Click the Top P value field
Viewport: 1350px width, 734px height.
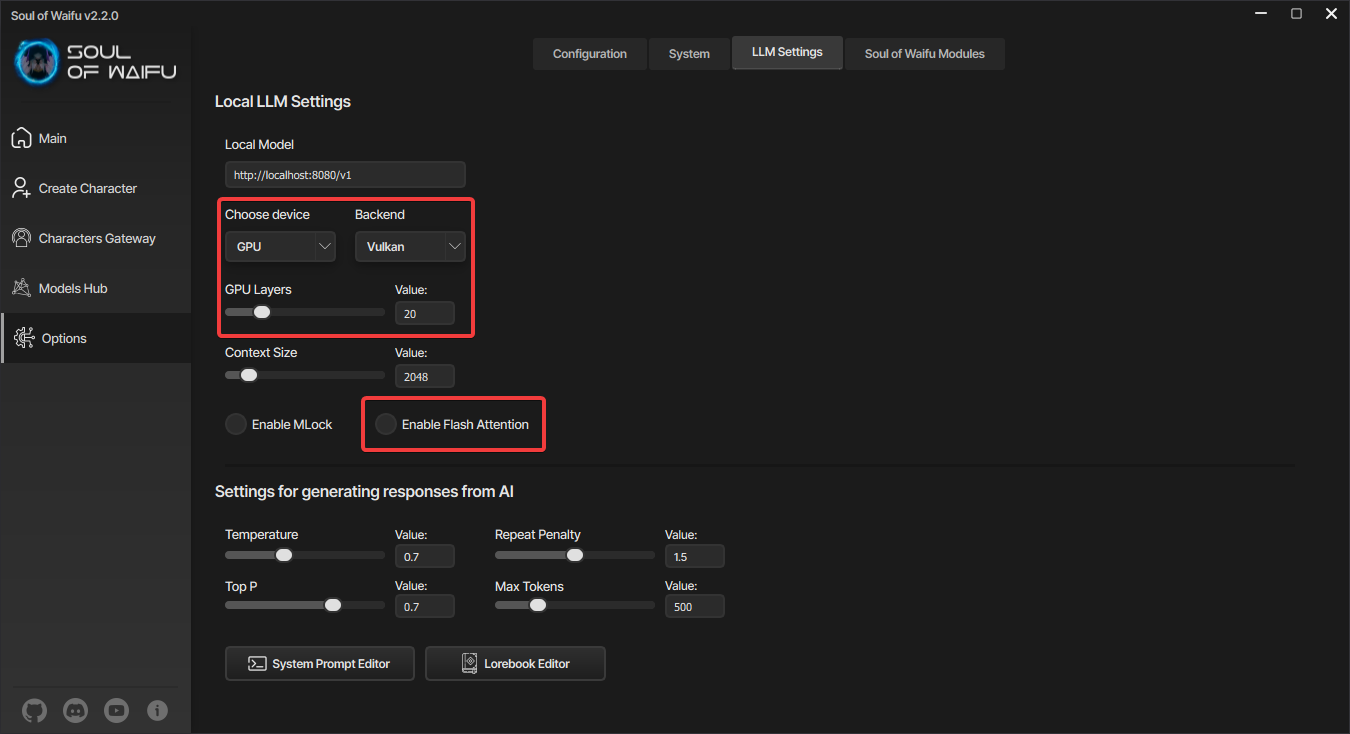pos(425,606)
